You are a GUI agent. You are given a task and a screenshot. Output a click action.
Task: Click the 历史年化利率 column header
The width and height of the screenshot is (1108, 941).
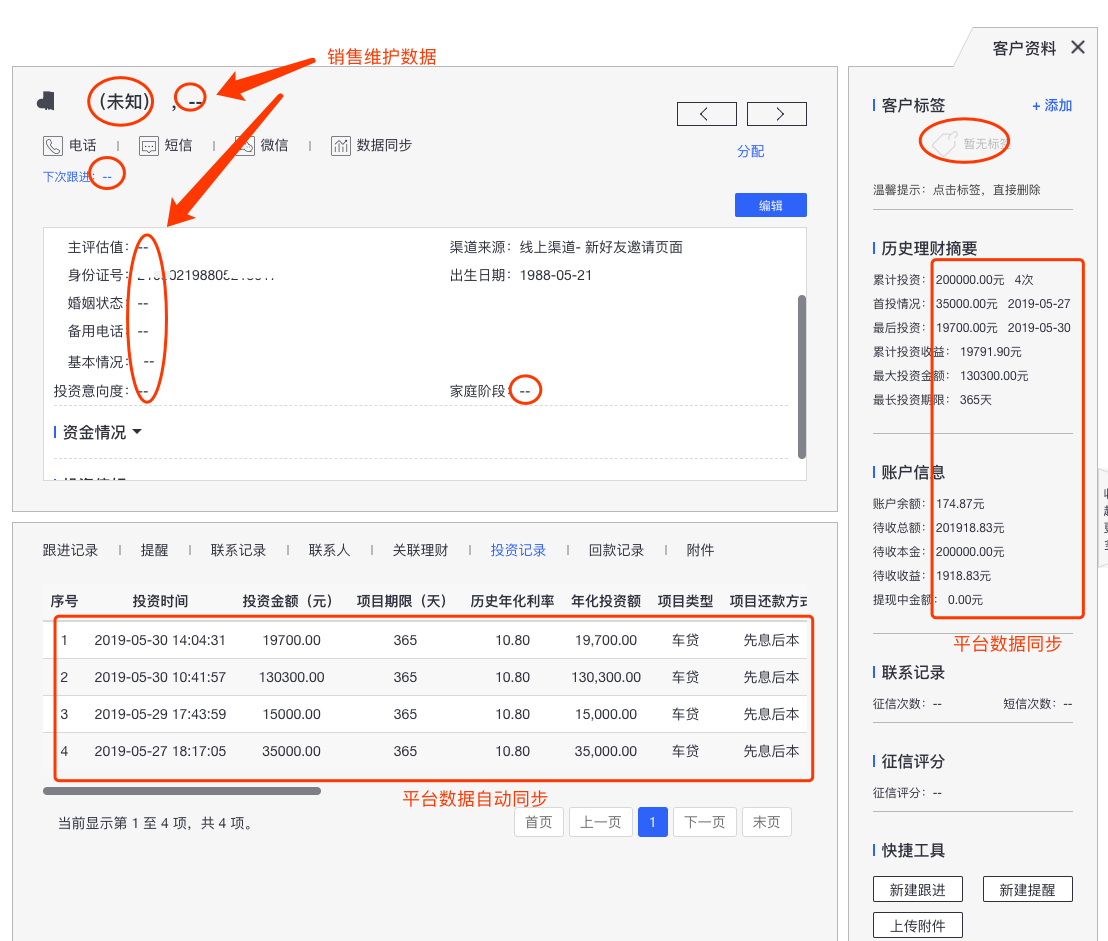coord(512,601)
